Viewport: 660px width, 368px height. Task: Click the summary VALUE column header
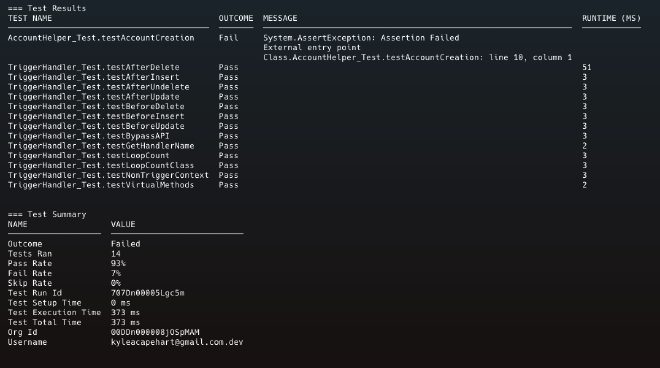click(x=123, y=224)
